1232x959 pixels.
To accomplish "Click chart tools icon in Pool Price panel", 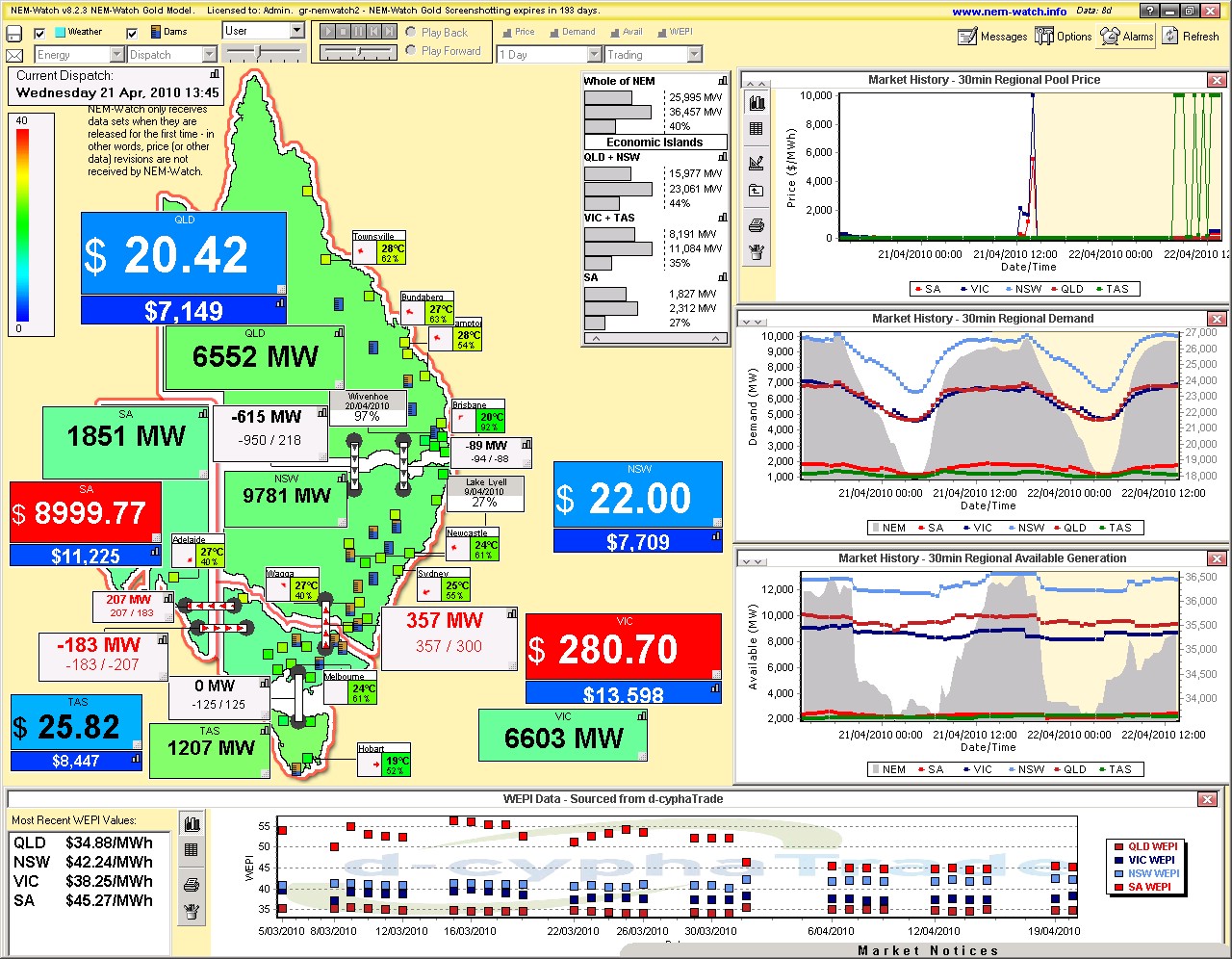I will click(757, 163).
